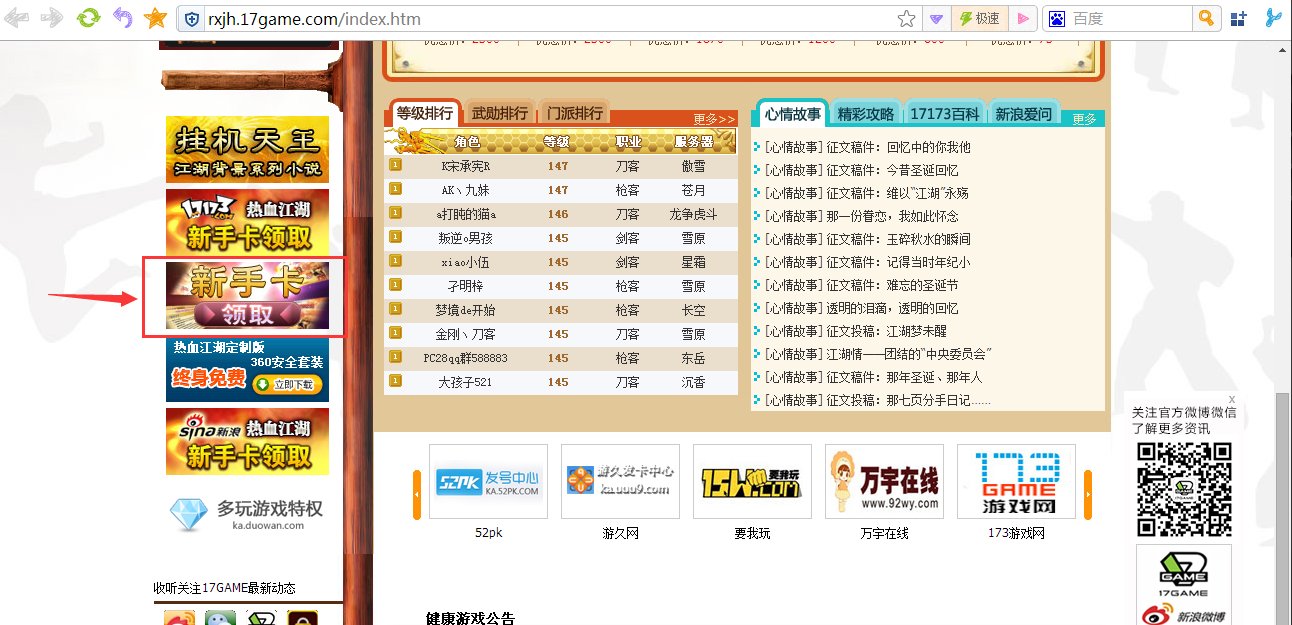Open article 今昔圣诞回忆
Screen dimensions: 1292x625
pos(922,170)
